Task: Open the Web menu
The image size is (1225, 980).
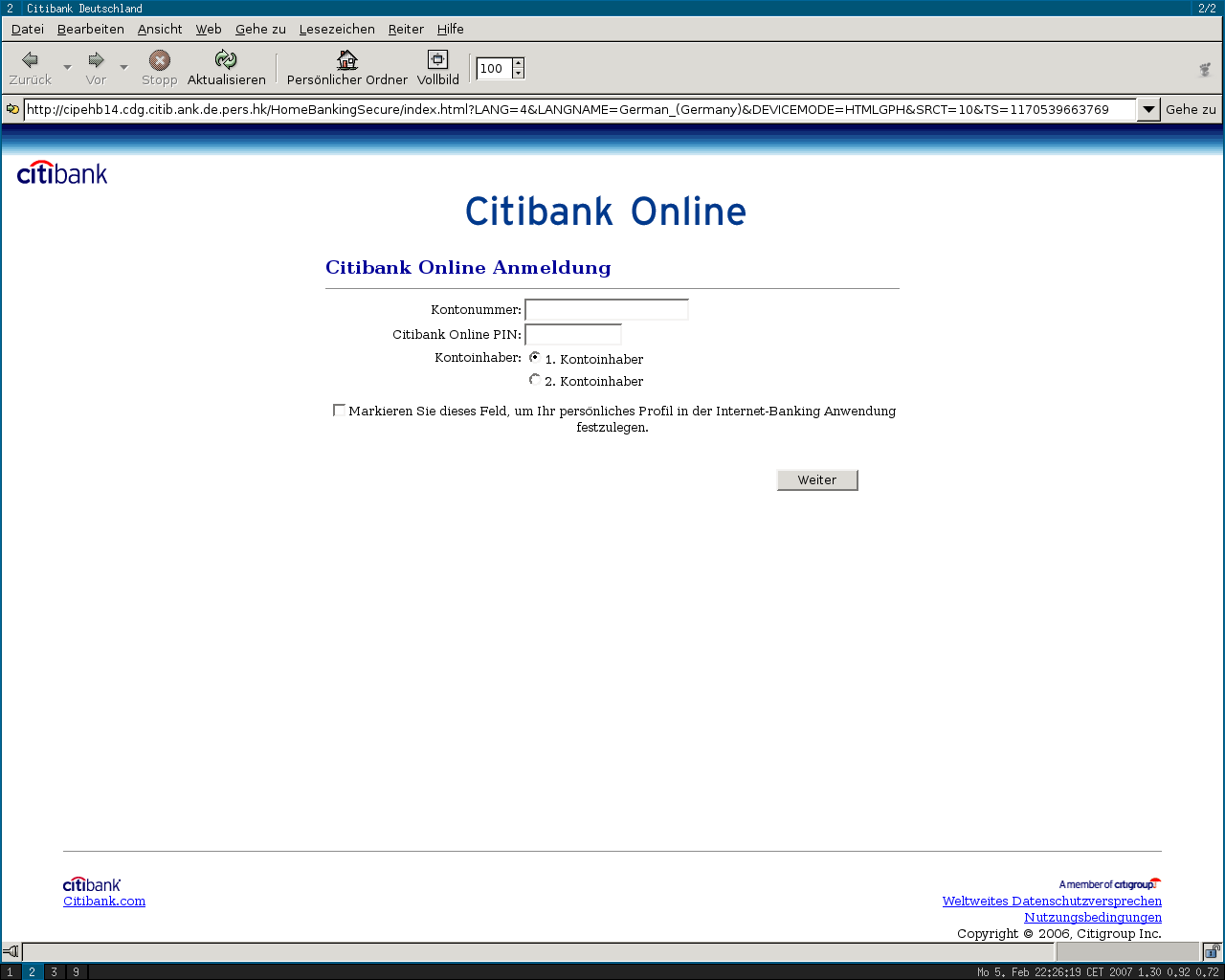Action: click(x=209, y=29)
